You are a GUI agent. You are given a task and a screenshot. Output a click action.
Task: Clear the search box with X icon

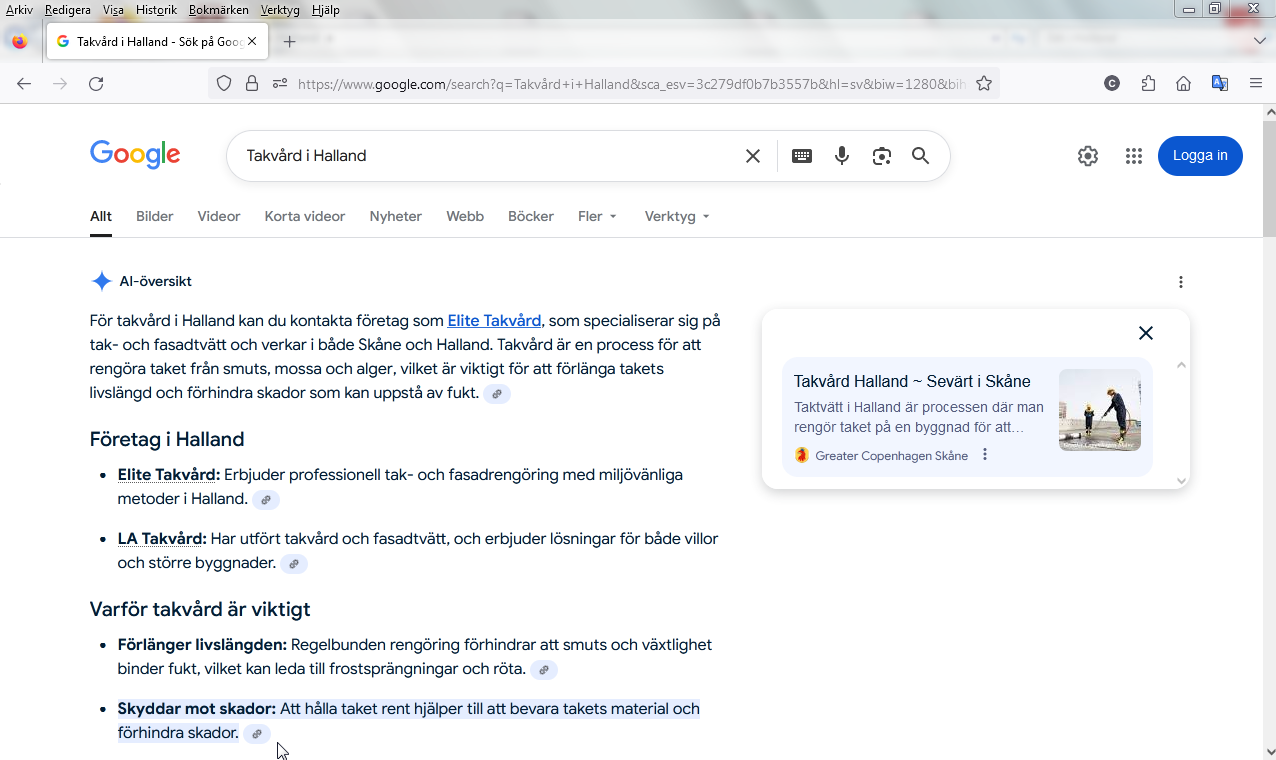[753, 156]
